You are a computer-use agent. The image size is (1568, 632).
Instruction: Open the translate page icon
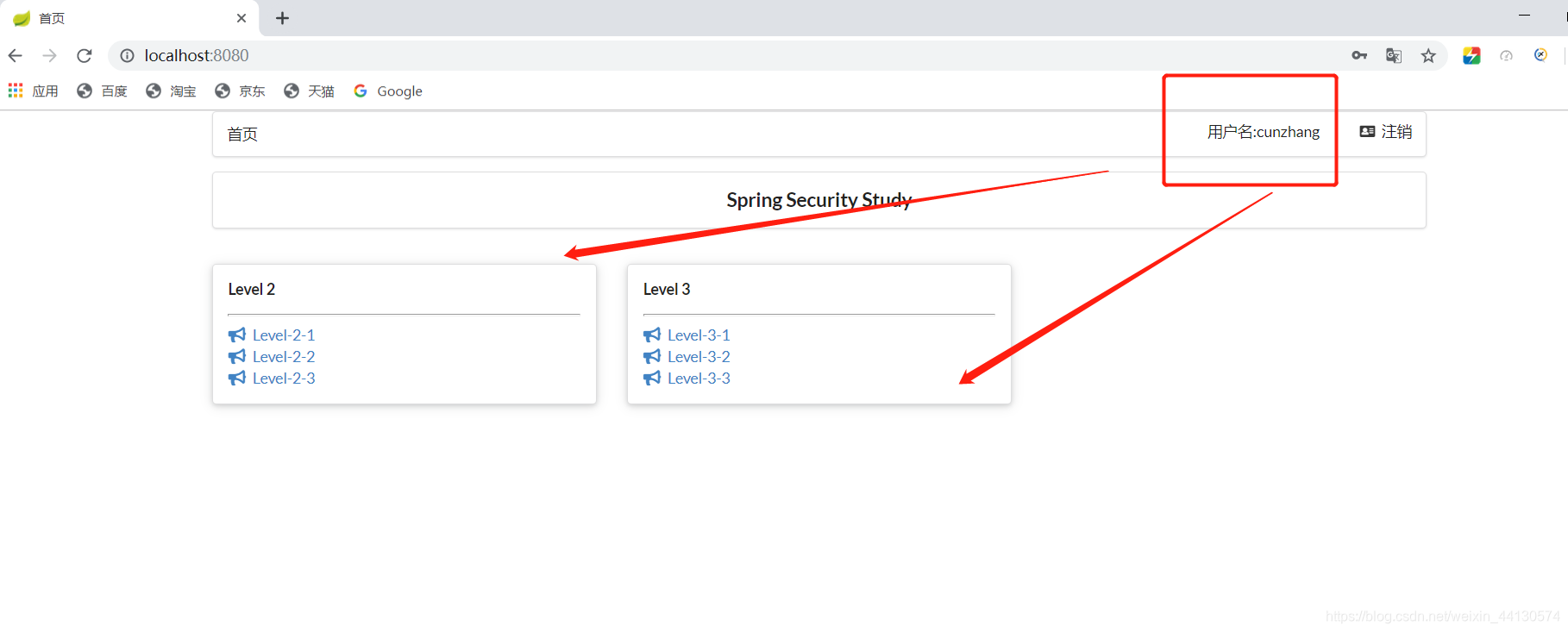tap(1394, 55)
